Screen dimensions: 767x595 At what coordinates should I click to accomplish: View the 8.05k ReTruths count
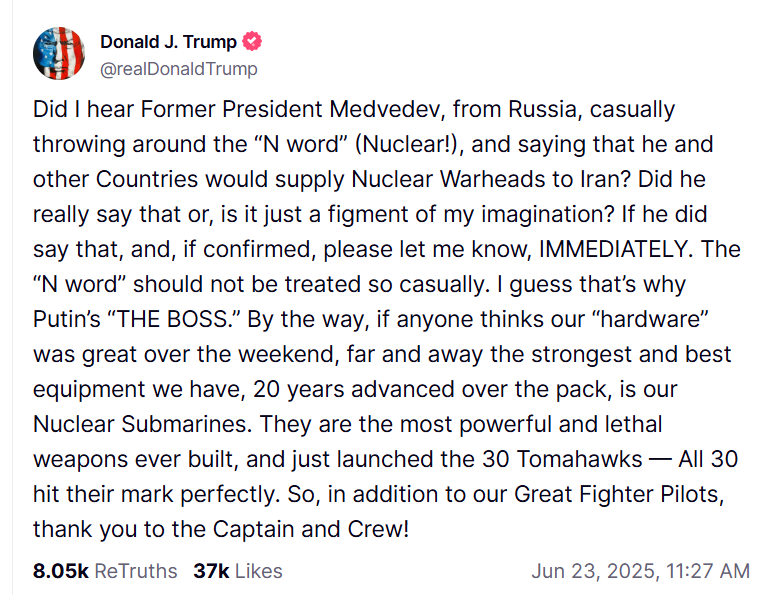61,571
